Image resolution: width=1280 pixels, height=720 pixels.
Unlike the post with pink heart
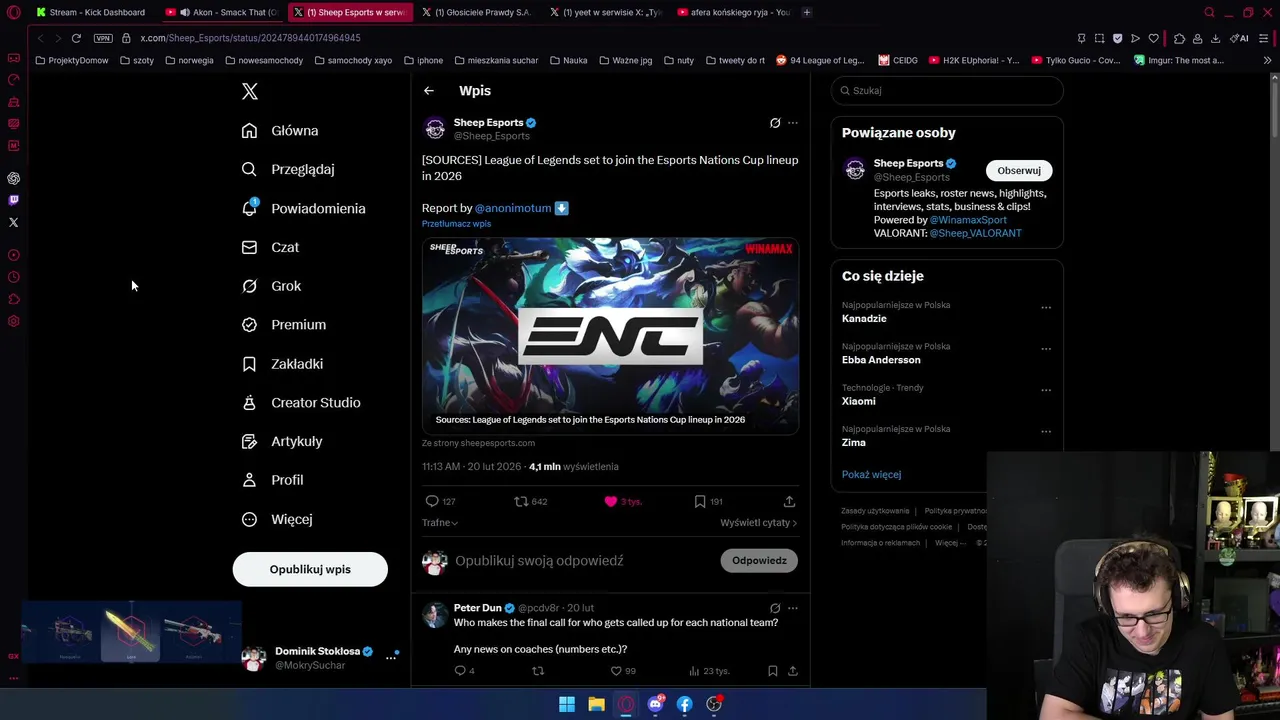pos(611,501)
